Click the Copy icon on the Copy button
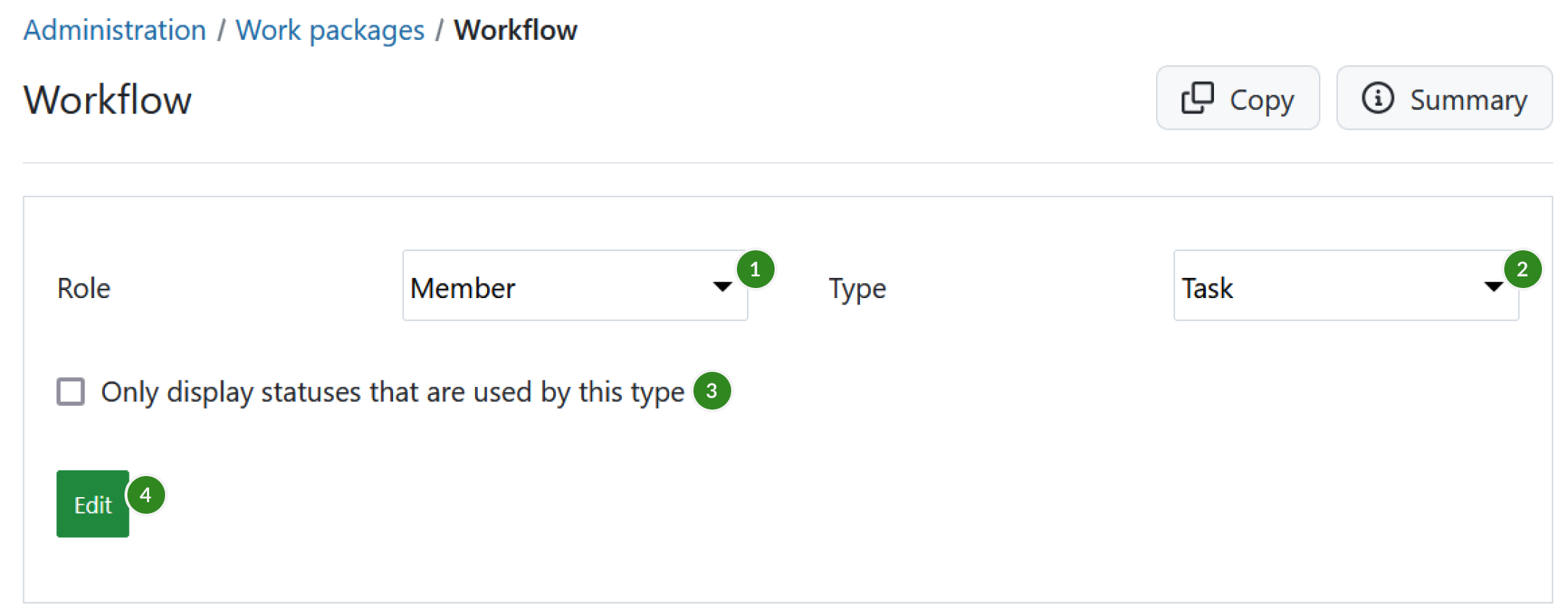This screenshot has width=1568, height=615. [1197, 98]
